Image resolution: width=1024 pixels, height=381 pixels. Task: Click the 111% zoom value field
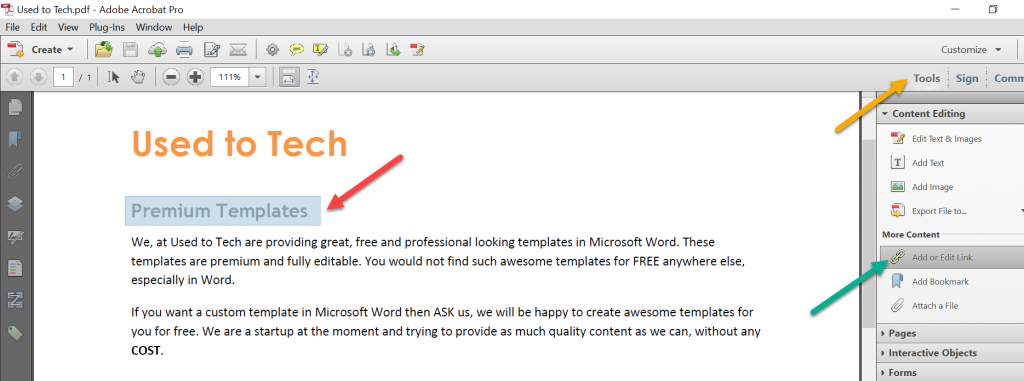(229, 77)
